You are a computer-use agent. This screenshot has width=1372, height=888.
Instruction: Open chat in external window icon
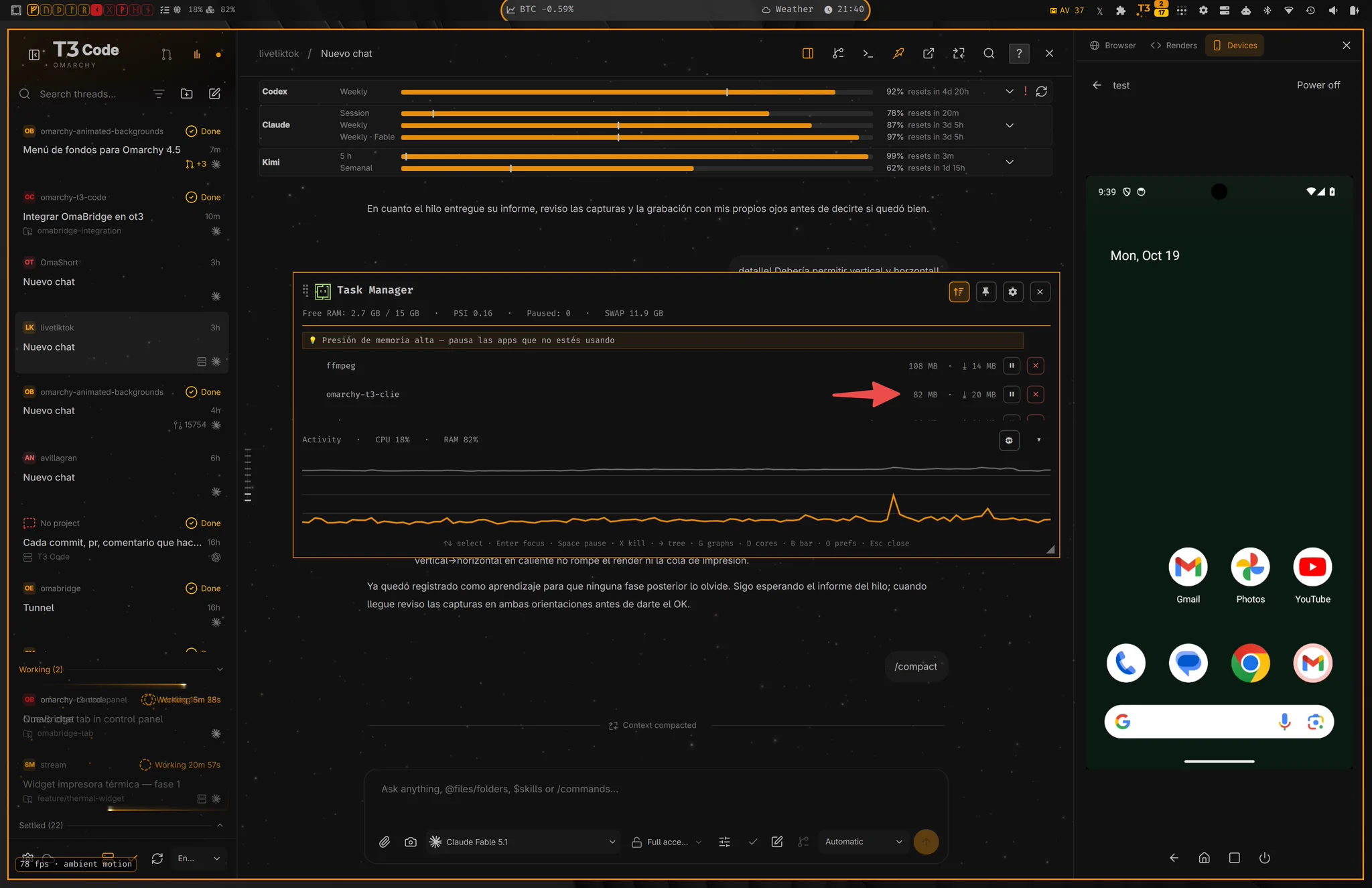tap(929, 54)
